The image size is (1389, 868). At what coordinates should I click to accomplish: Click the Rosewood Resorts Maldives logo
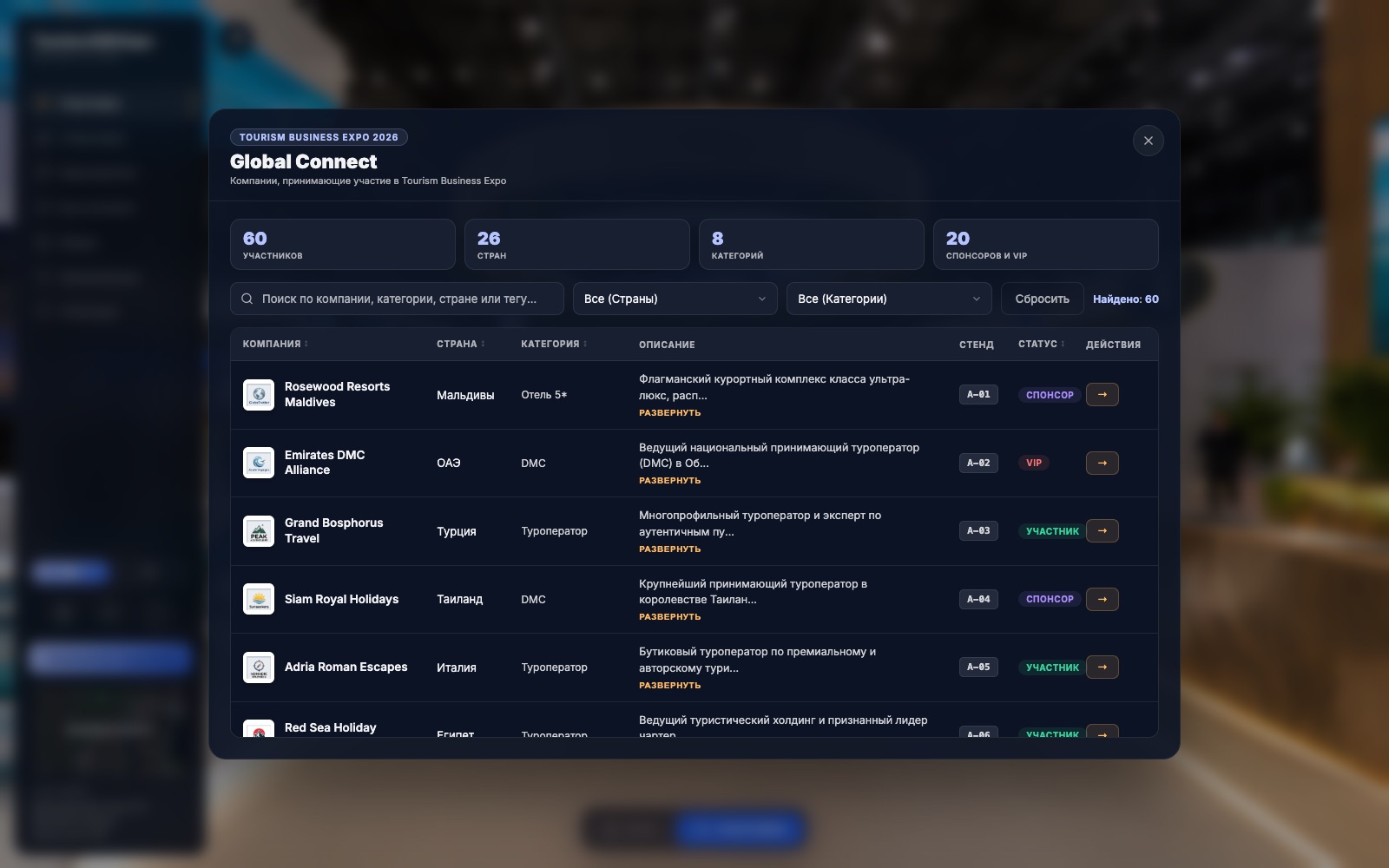(259, 395)
